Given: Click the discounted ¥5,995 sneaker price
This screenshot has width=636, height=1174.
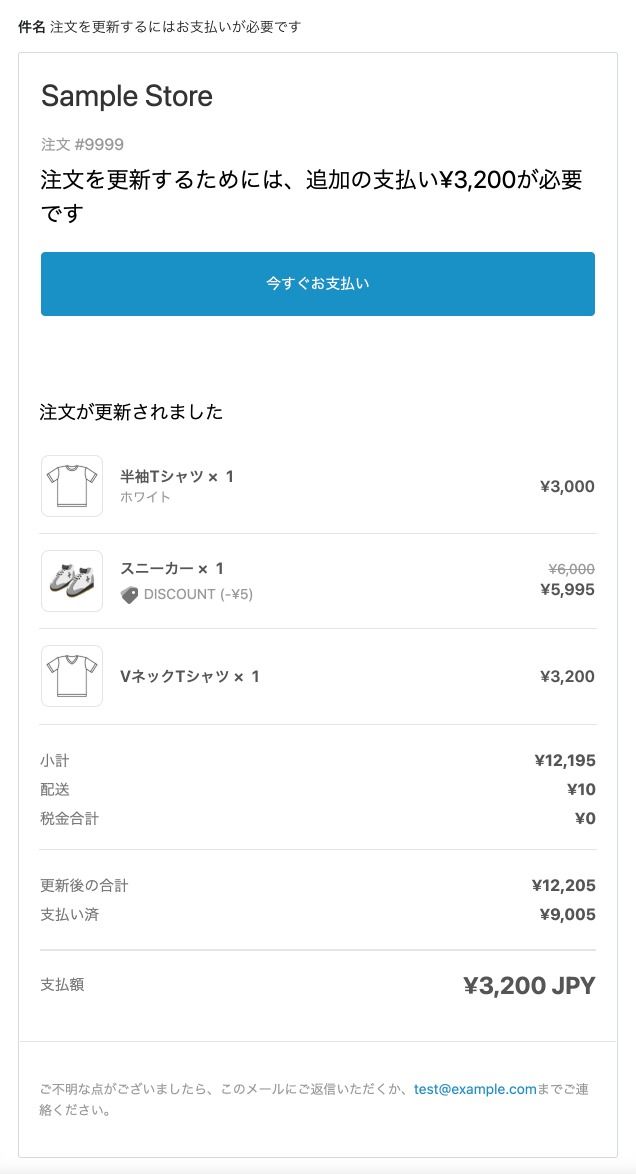Looking at the screenshot, I should [567, 589].
